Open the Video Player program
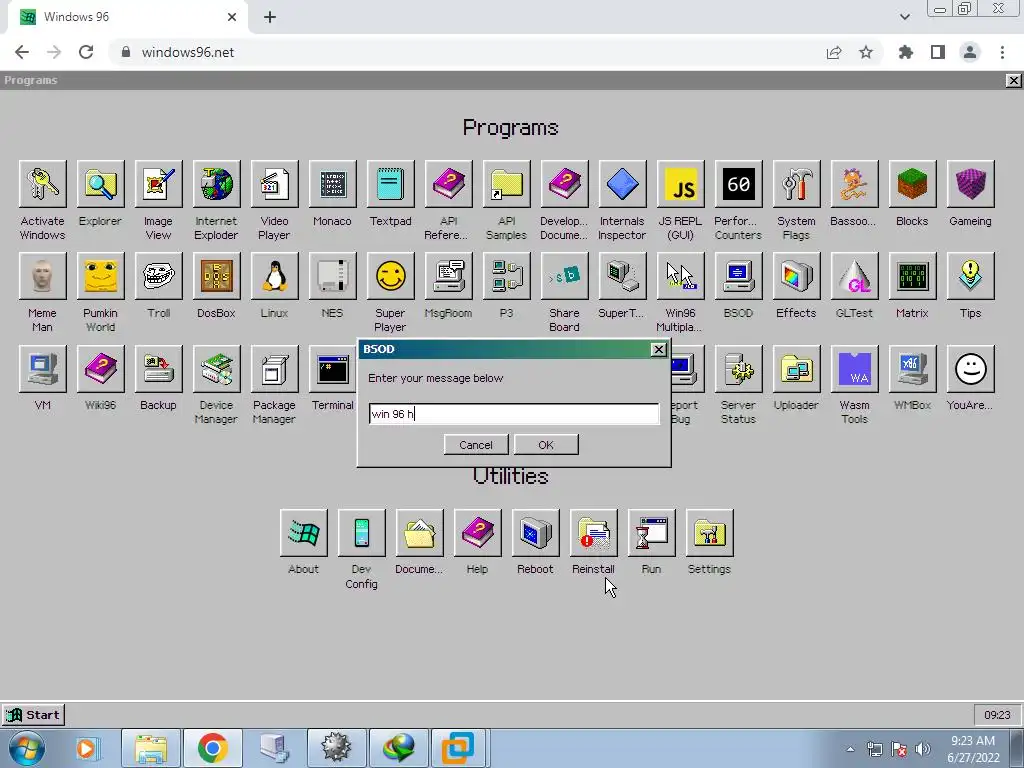 [x=274, y=184]
